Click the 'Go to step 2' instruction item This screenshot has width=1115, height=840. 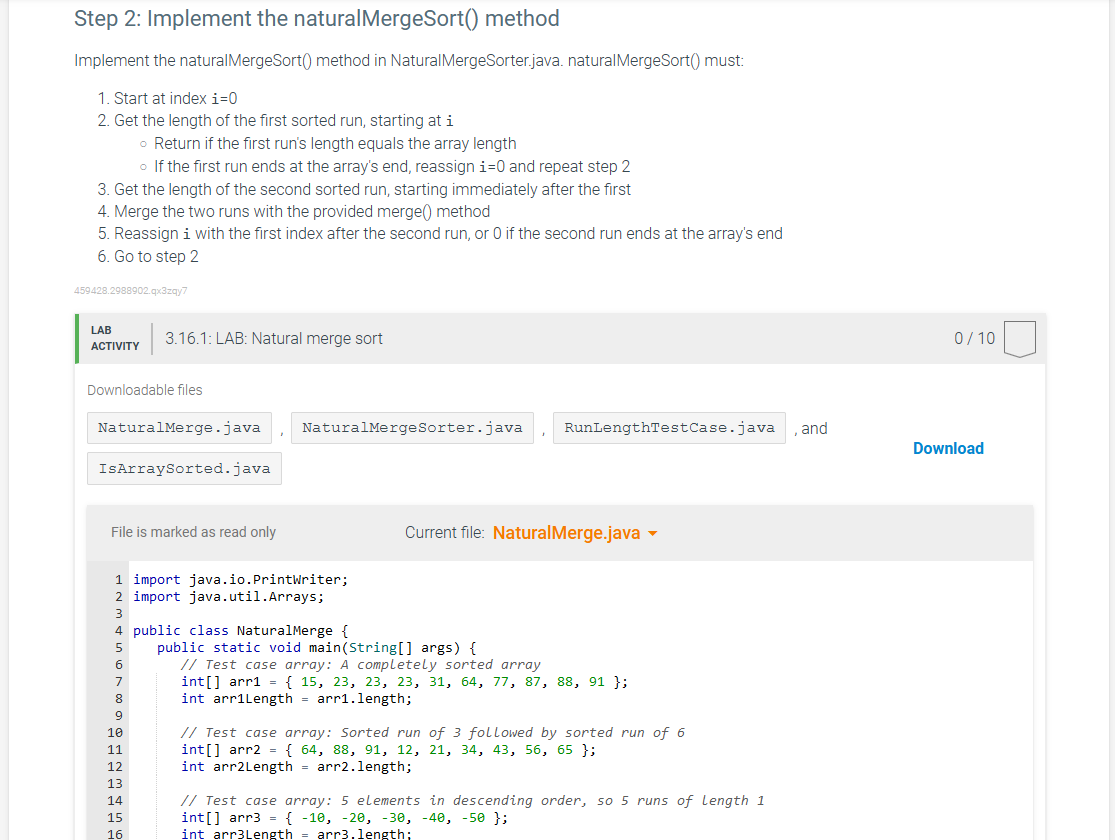152,256
